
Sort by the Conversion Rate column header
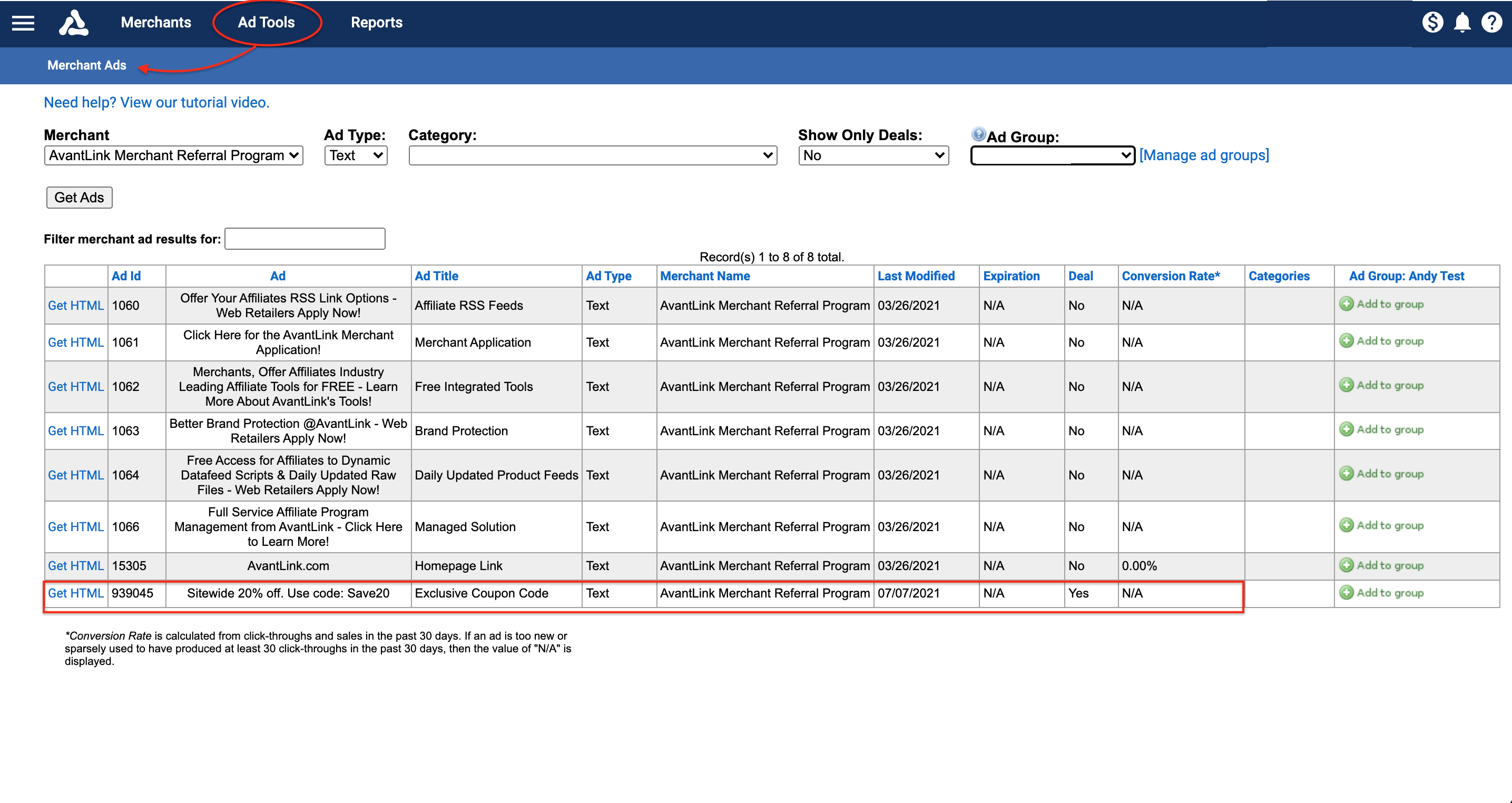tap(1171, 276)
